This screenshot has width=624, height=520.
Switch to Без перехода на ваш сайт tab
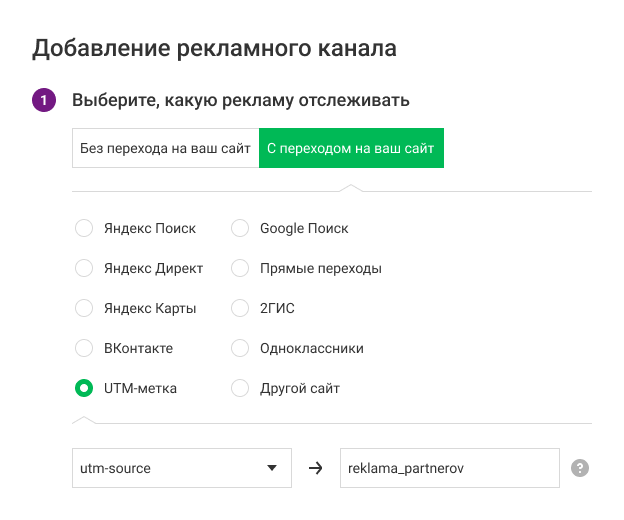click(165, 149)
